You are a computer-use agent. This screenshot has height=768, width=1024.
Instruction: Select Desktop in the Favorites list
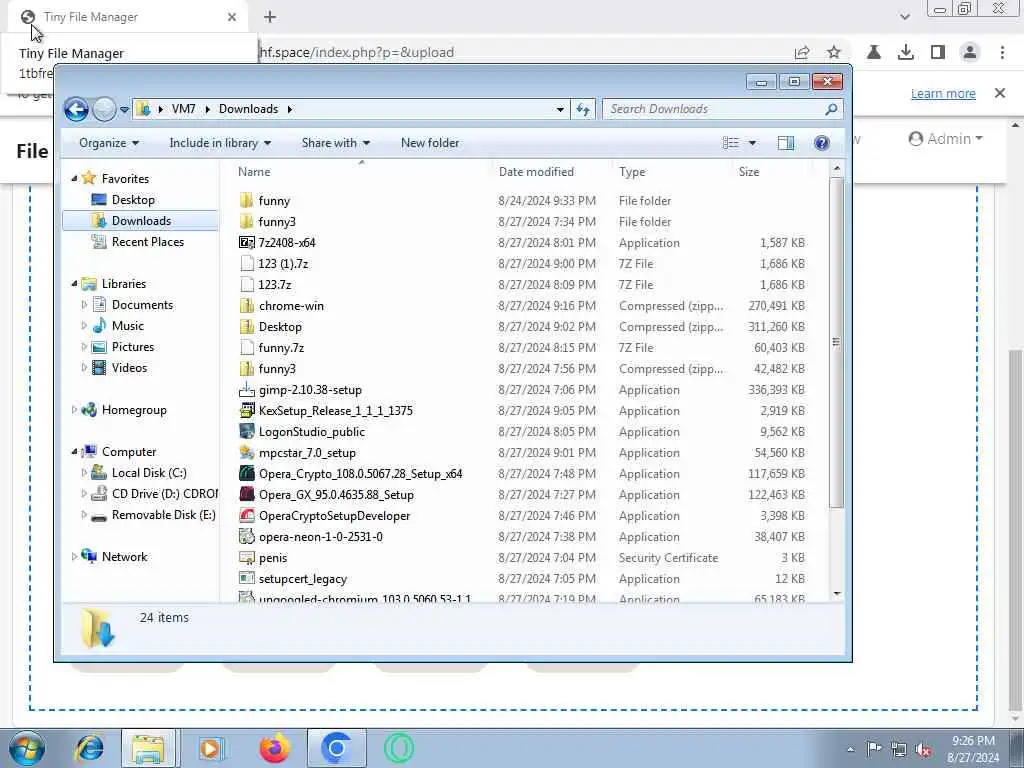pos(133,200)
